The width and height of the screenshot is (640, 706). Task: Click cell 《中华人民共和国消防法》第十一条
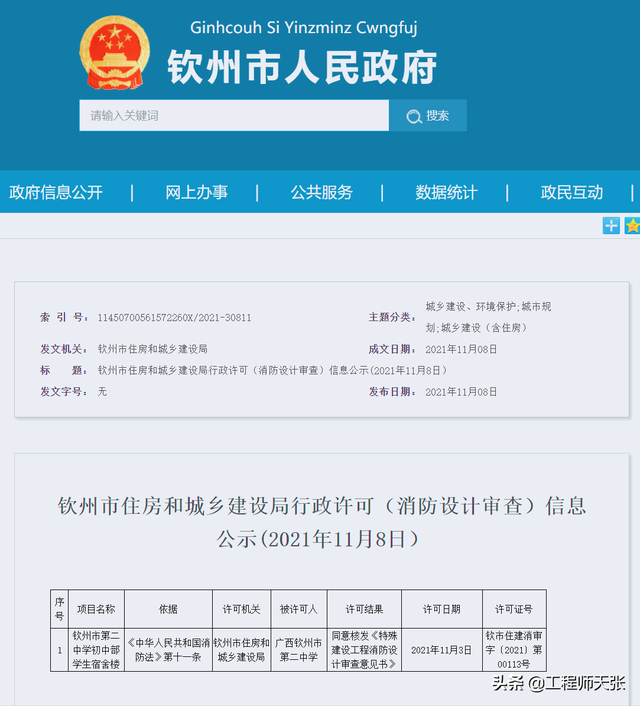point(168,650)
